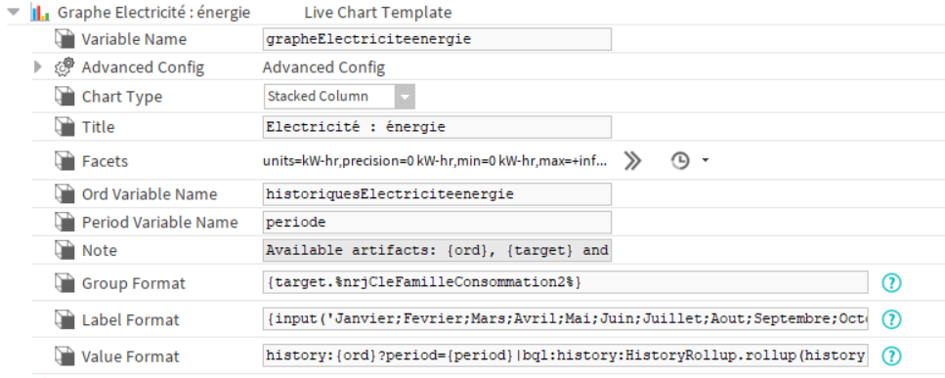This screenshot has width=945, height=378.
Task: Select the Note property label
Action: coord(99,251)
